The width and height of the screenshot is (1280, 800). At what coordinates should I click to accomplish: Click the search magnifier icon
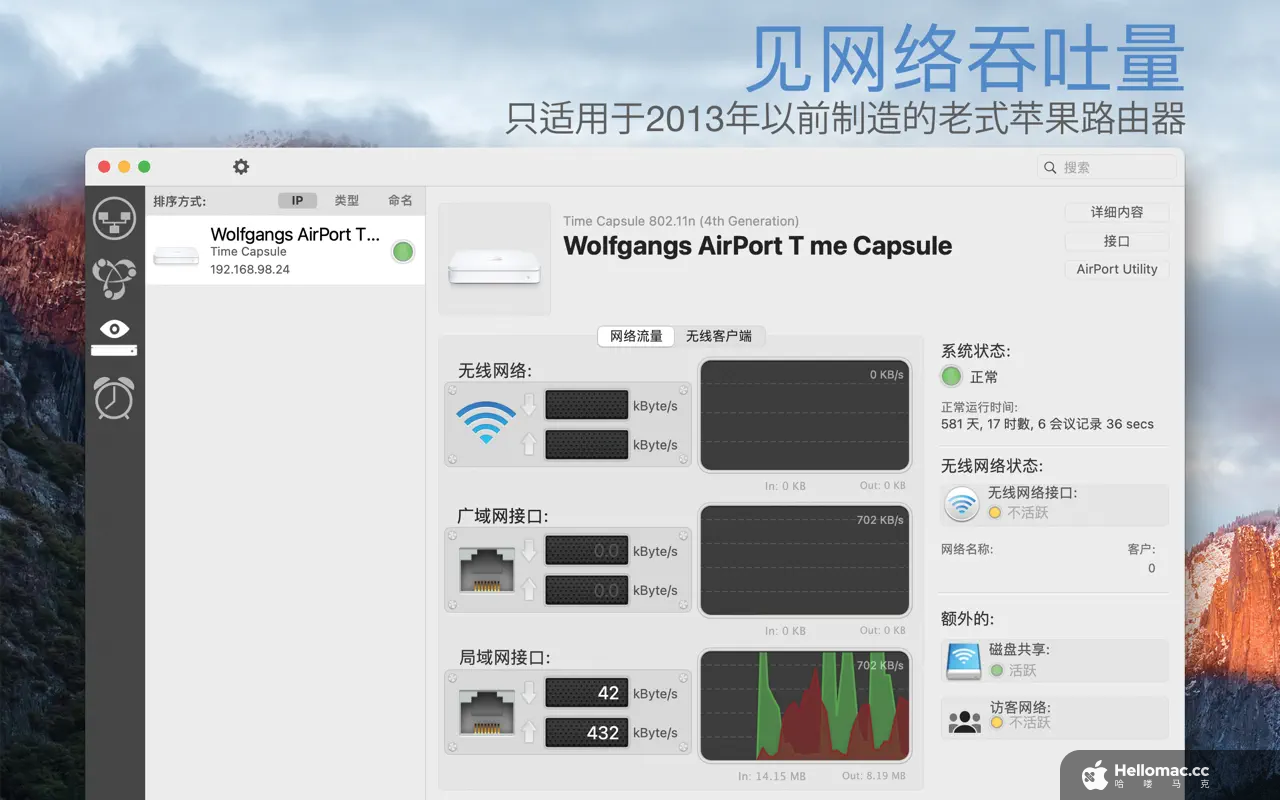(1050, 168)
